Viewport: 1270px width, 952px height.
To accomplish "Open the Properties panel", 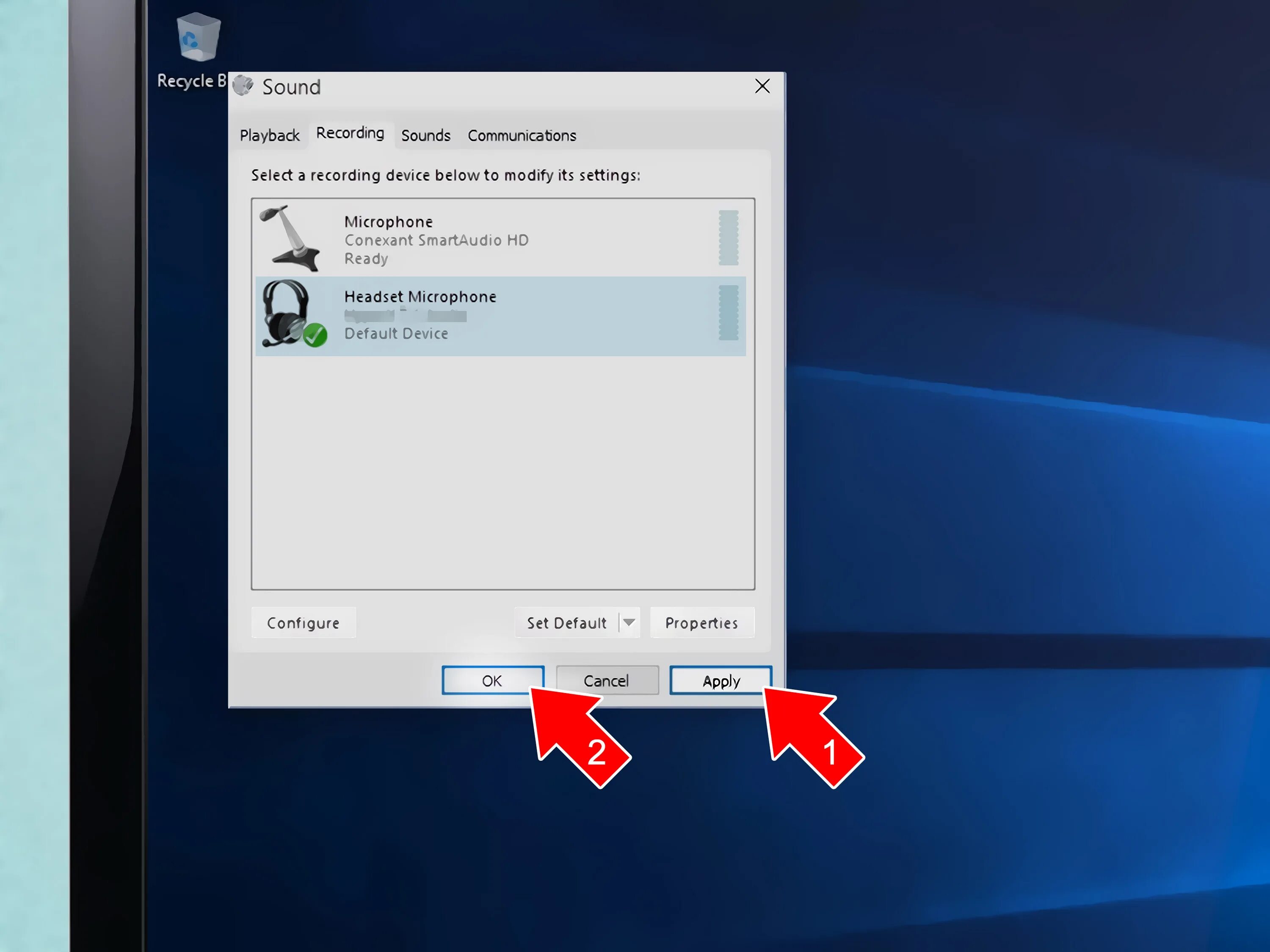I will coord(701,622).
